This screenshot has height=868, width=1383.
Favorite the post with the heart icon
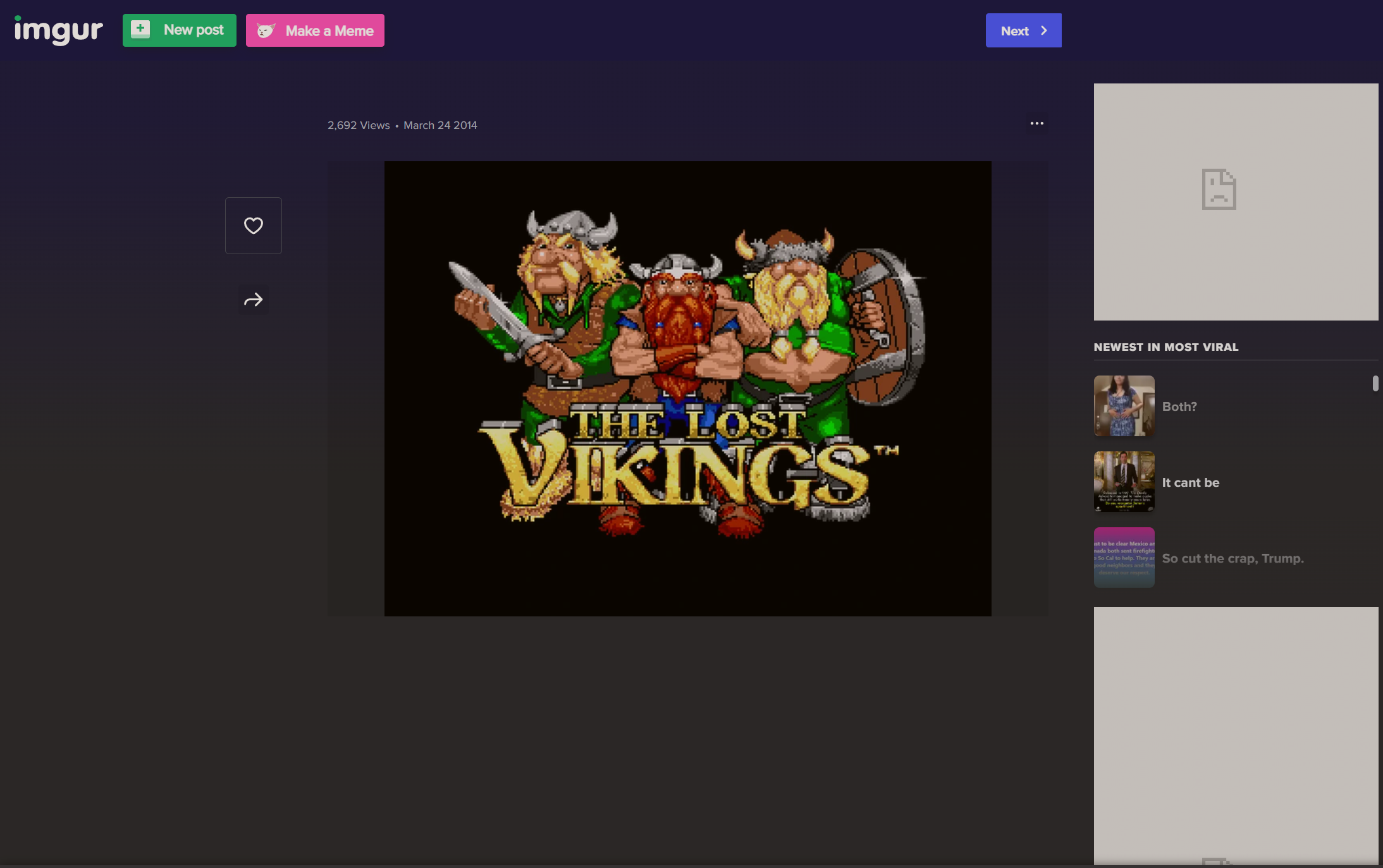tap(254, 226)
